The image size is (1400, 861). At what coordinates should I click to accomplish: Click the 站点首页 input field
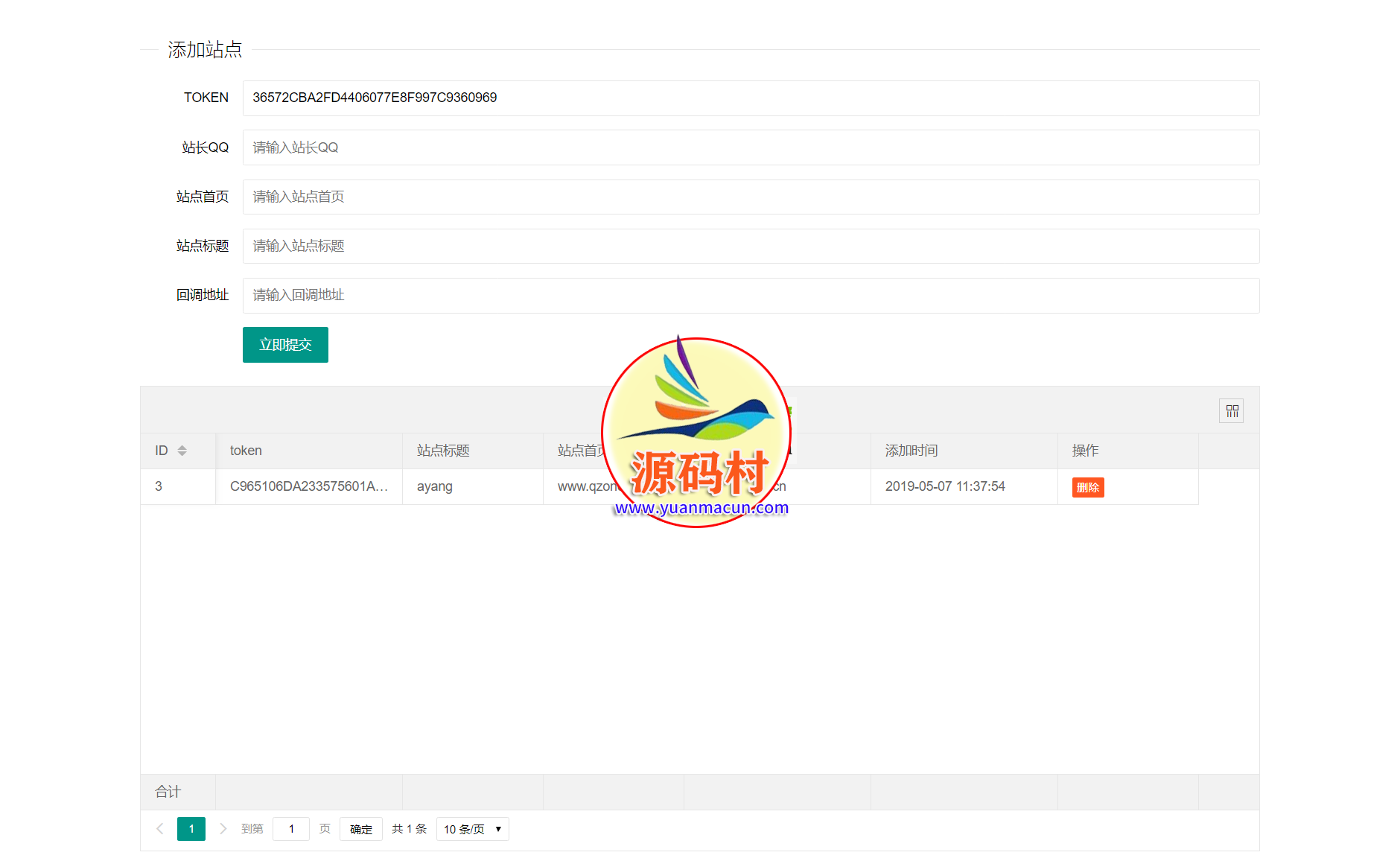tap(751, 197)
